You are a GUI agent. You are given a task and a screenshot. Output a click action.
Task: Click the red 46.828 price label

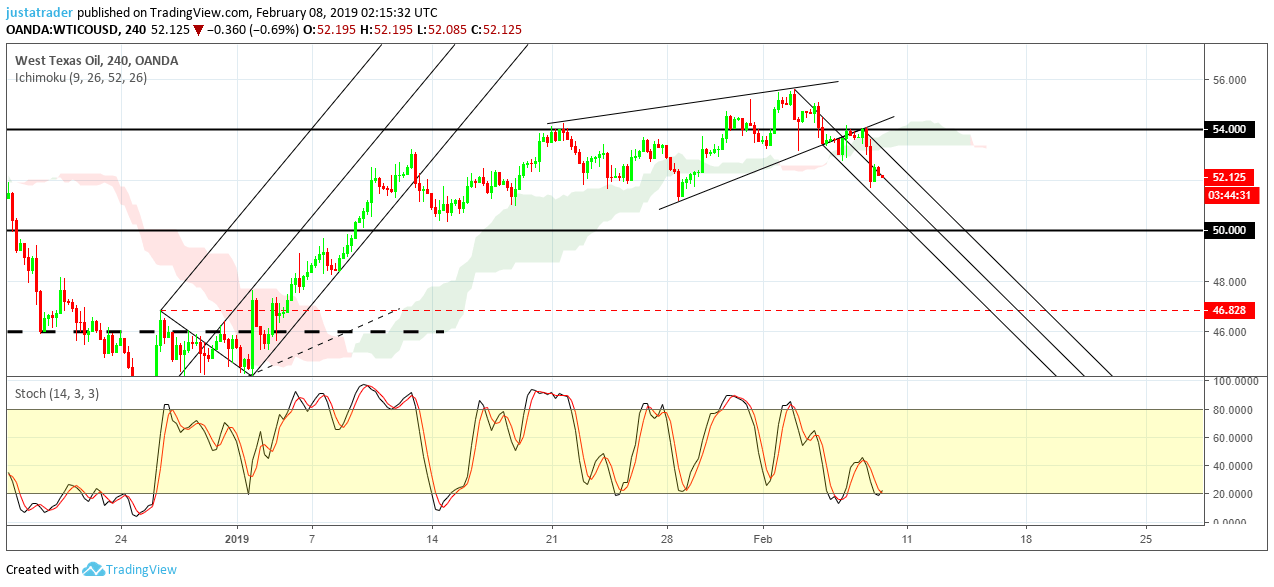(x=1229, y=311)
